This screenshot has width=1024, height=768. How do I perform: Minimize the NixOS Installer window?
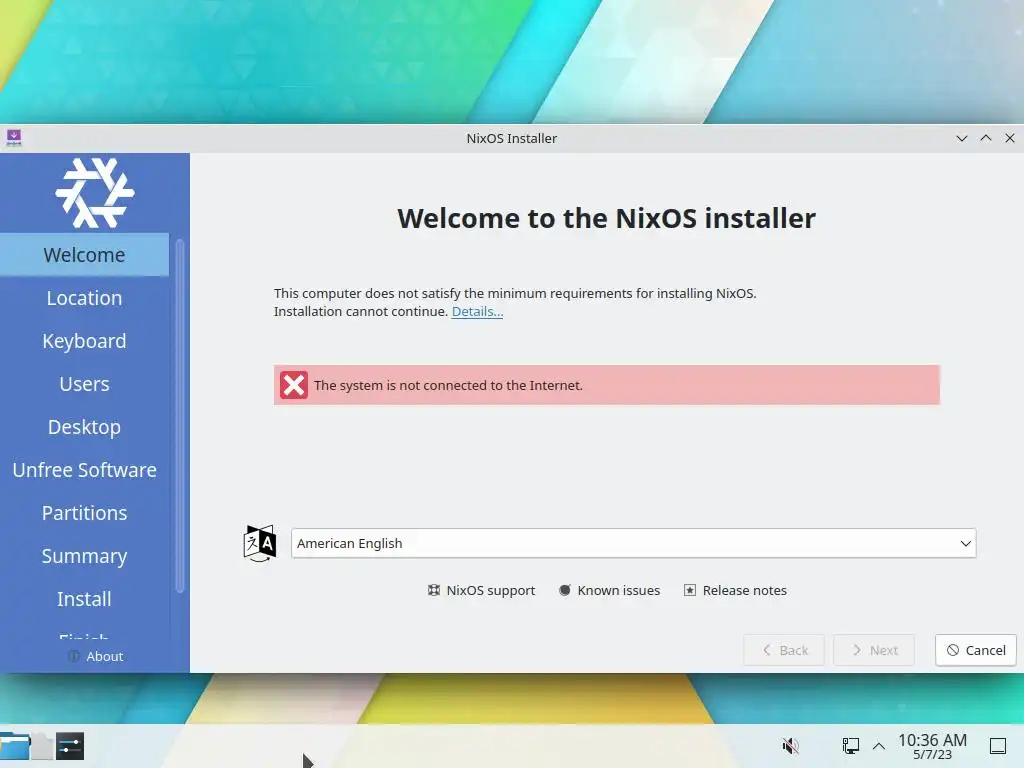pyautogui.click(x=961, y=138)
